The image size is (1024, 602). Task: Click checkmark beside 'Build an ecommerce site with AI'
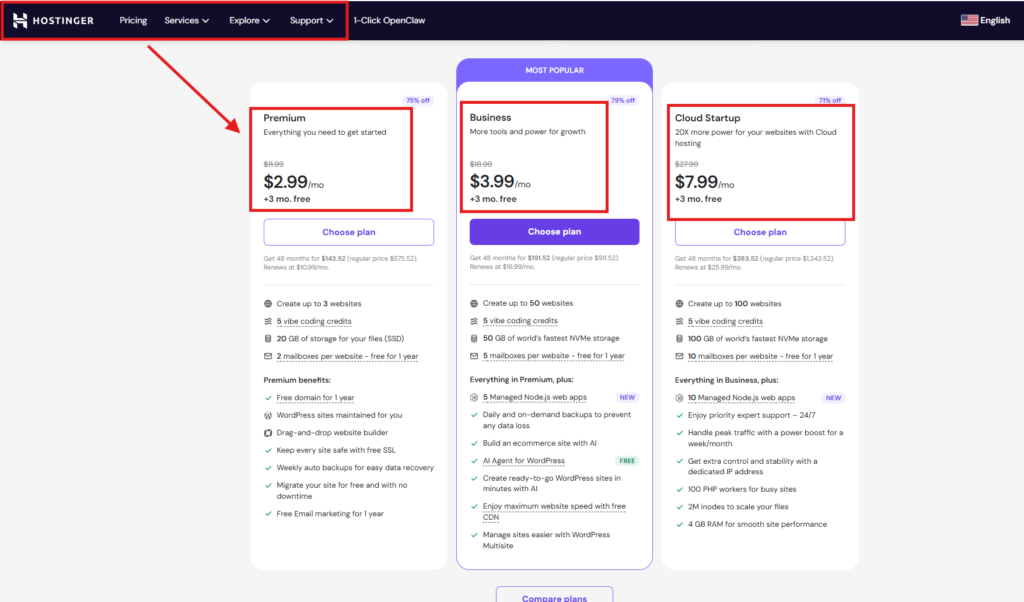474,443
